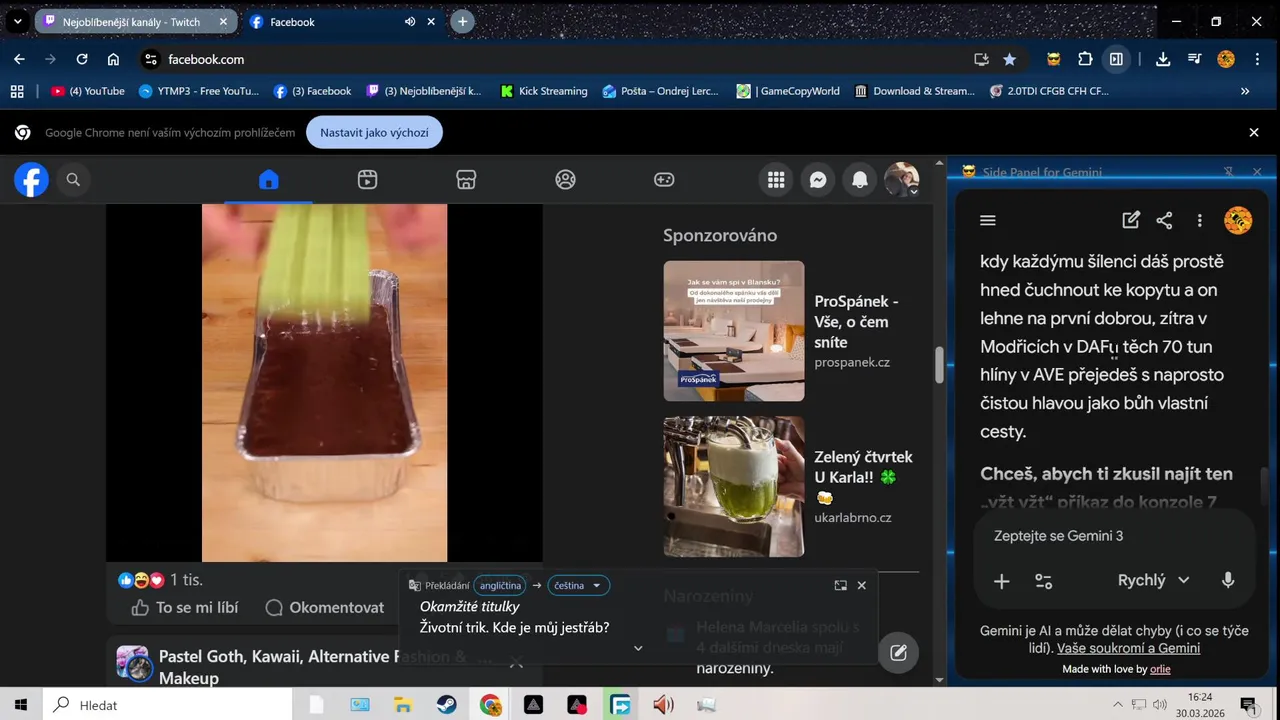Open Gemini side panel hamburger menu
The height and width of the screenshot is (720, 1280).
988,220
